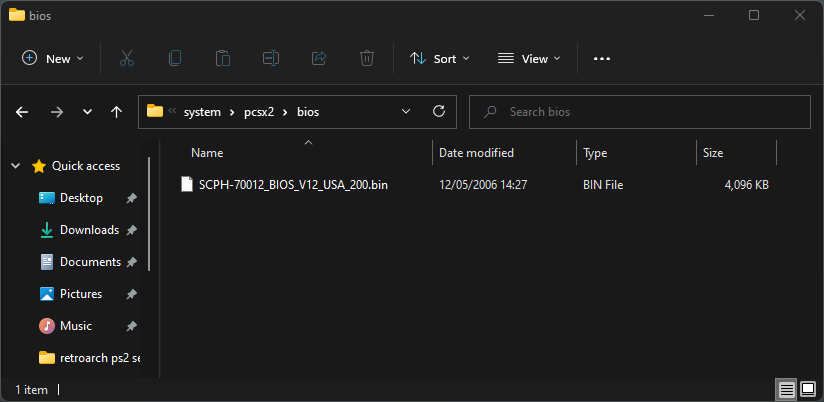Maximize the bios window
Screen dimensions: 824x402
[x=754, y=15]
